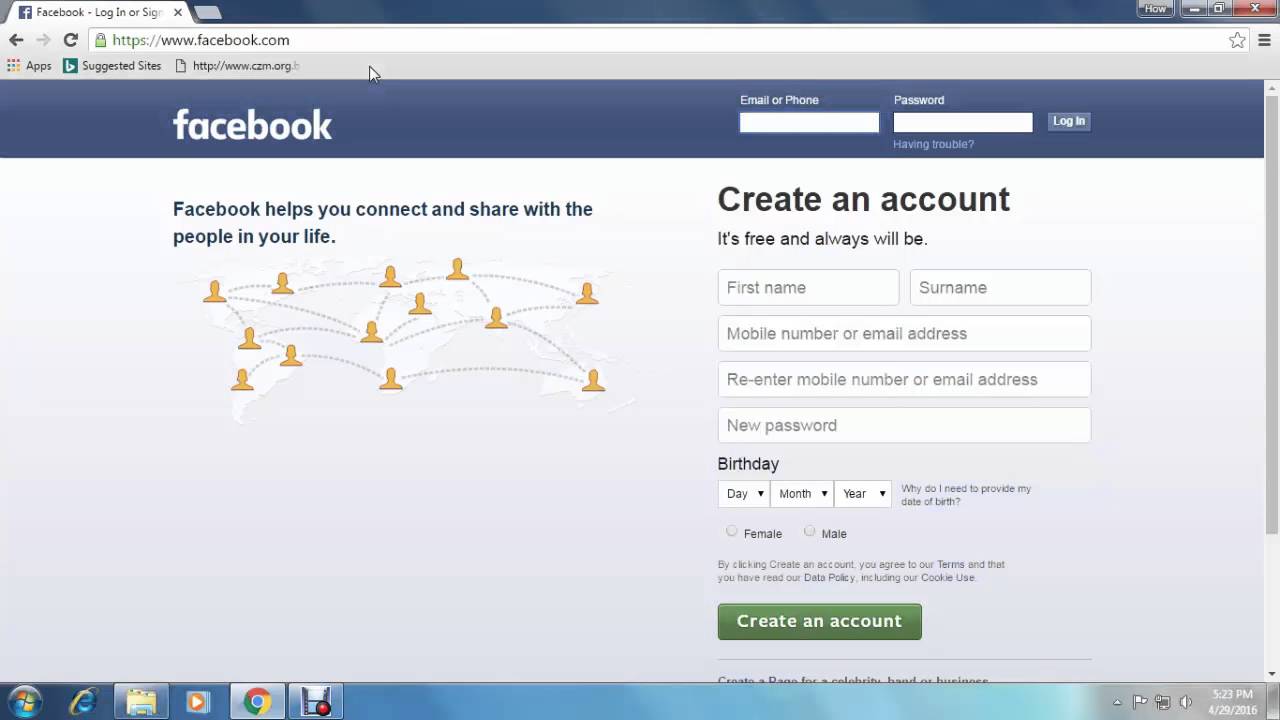Click the First name field
1280x720 pixels.
pos(808,287)
